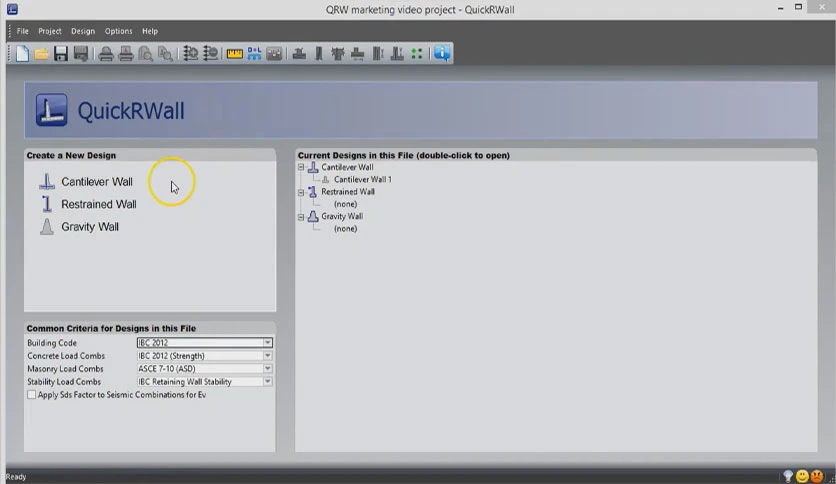
Task: Click the add design list icon with plus
Action: pos(190,53)
